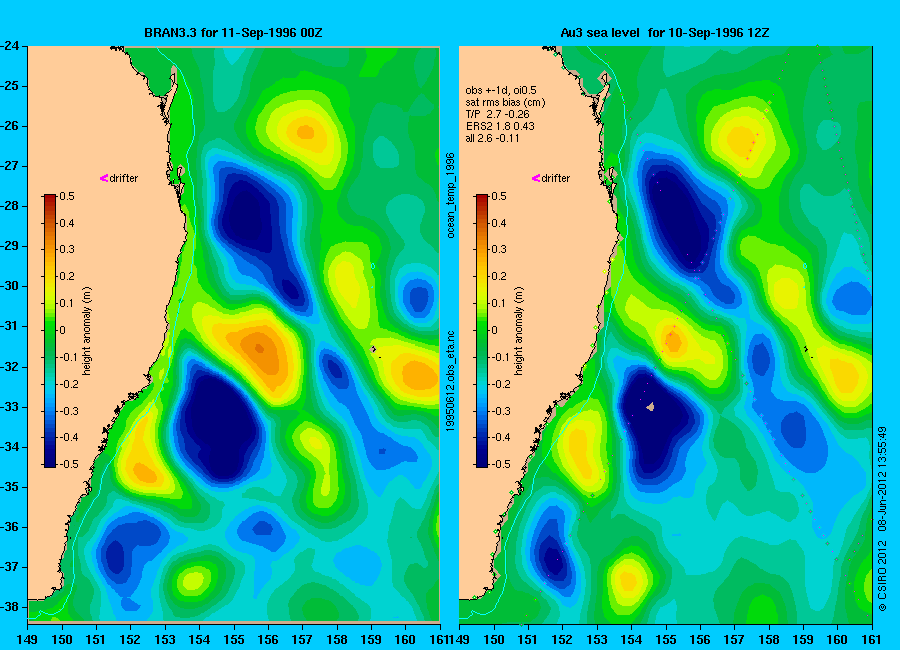Click the vertical '19950612.obs_eta.nc' filename

pyautogui.click(x=451, y=381)
